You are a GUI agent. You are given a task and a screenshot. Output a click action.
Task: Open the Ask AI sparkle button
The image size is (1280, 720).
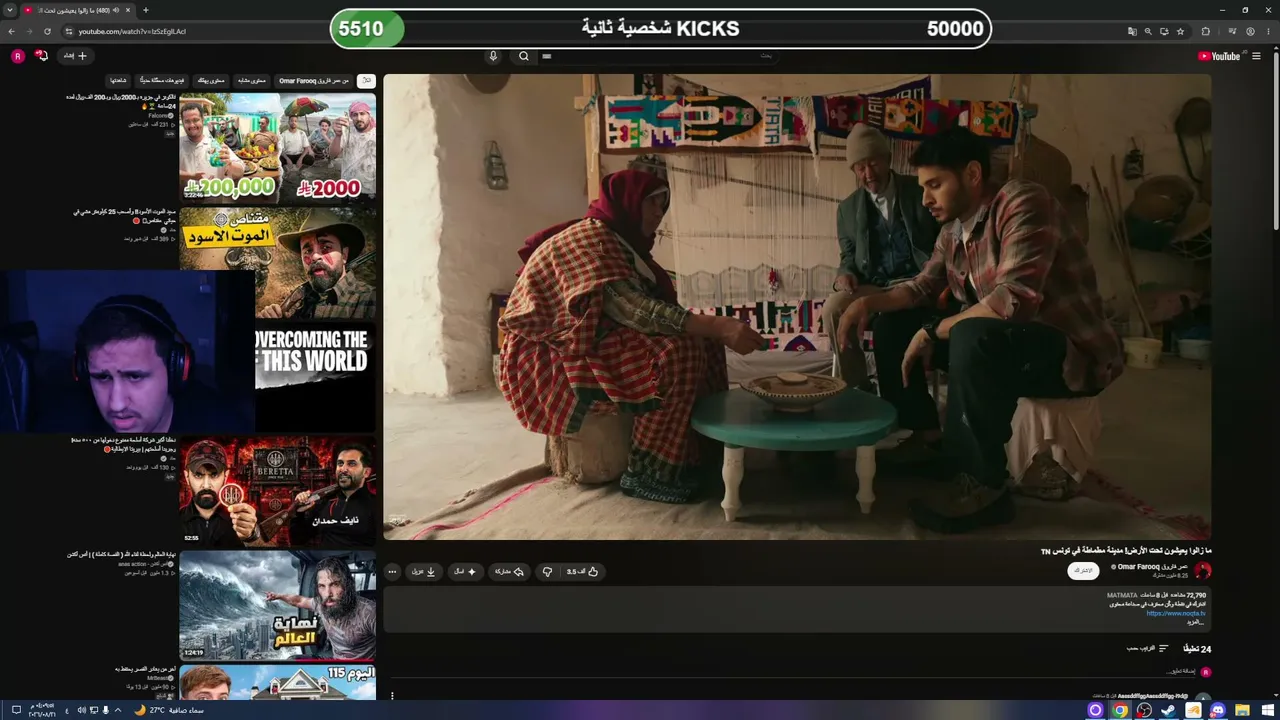pos(465,572)
